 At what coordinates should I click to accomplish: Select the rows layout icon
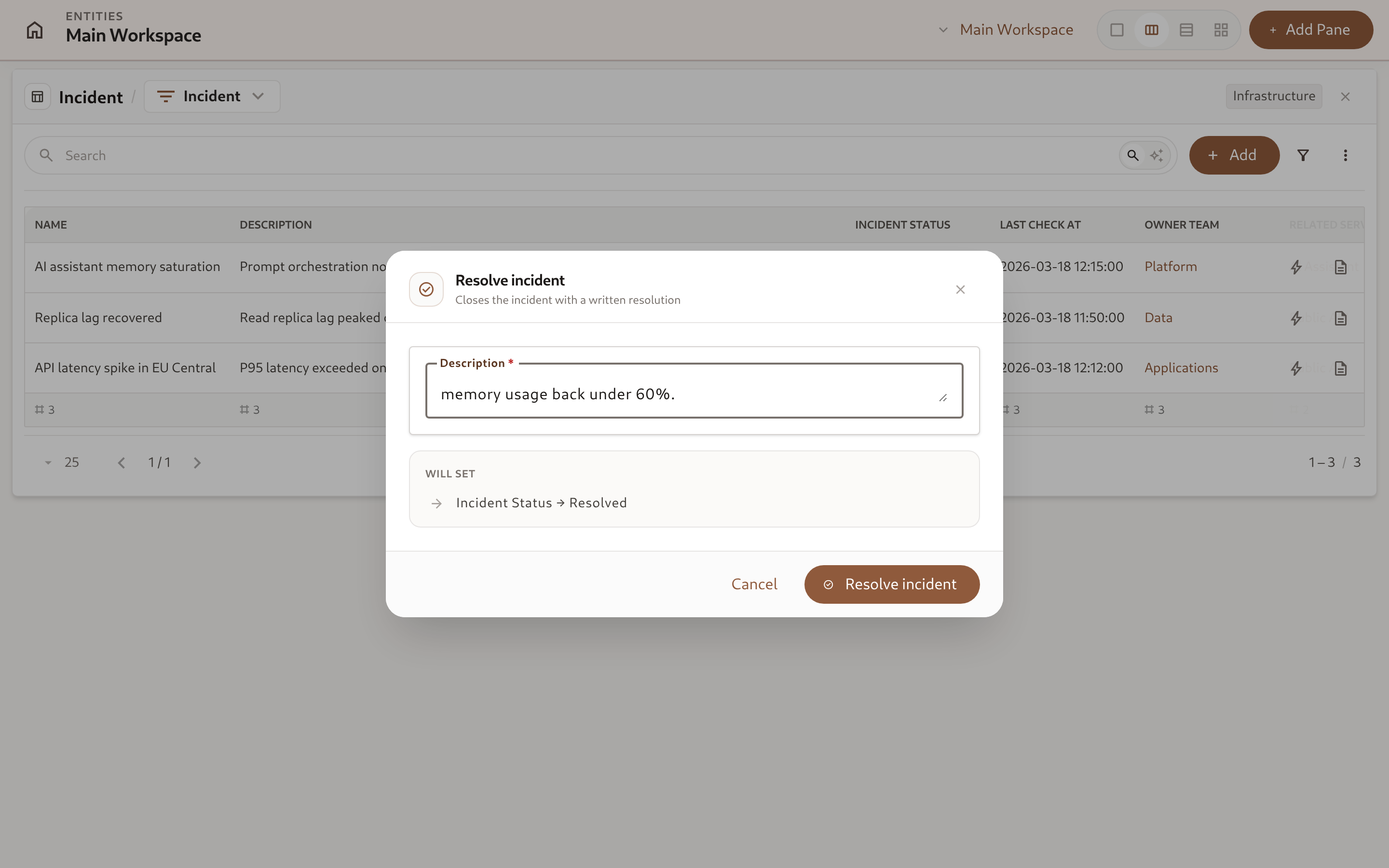pos(1186,30)
